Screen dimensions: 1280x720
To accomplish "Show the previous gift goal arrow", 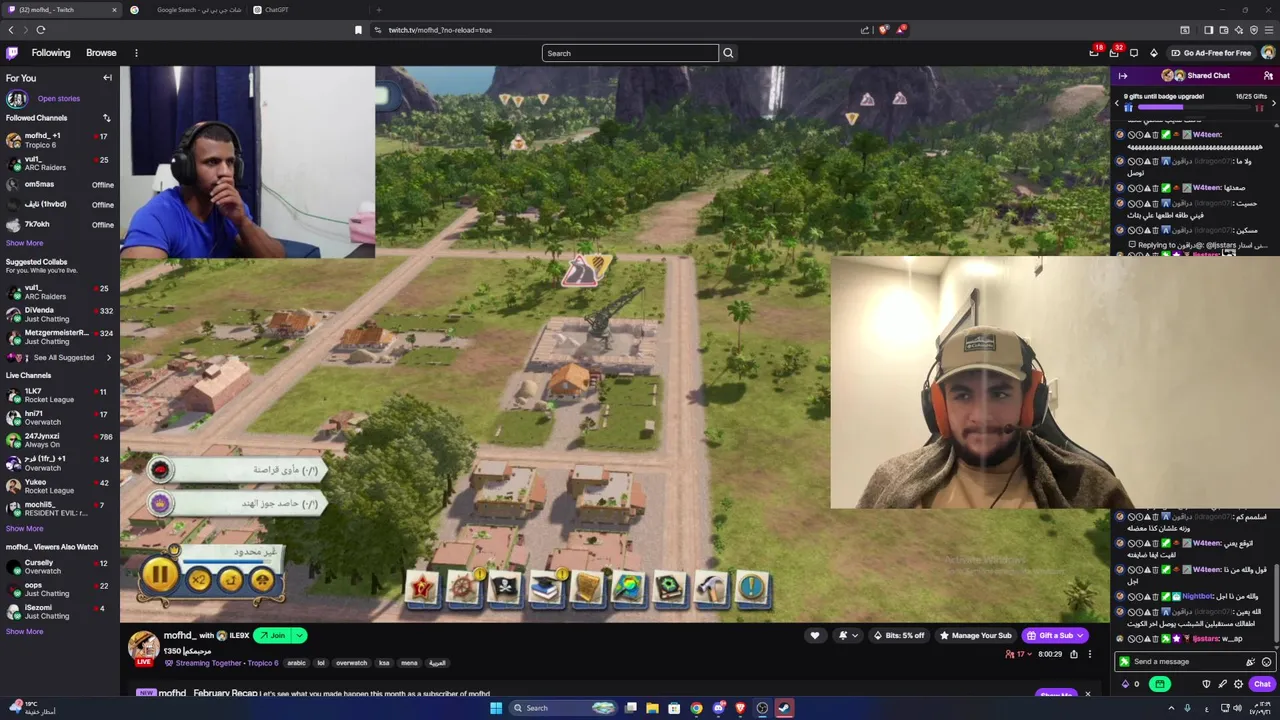I will pyautogui.click(x=1117, y=103).
